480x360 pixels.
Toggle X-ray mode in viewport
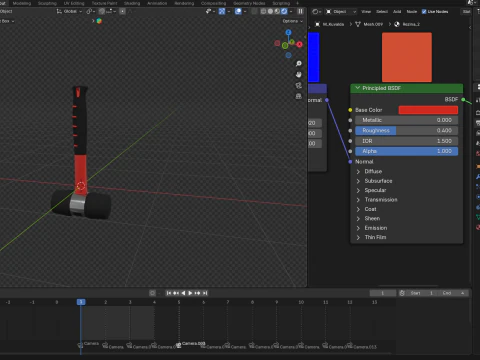pyautogui.click(x=254, y=11)
